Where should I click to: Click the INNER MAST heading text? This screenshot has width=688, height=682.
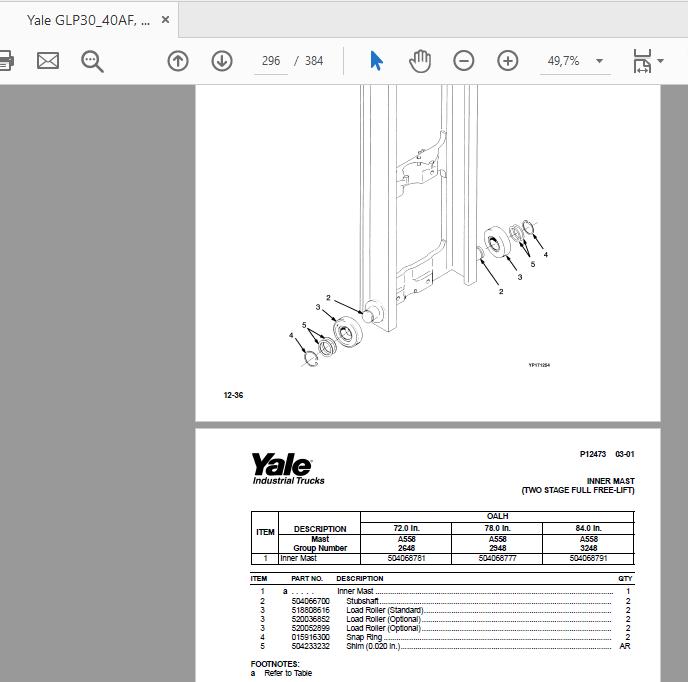click(x=610, y=481)
